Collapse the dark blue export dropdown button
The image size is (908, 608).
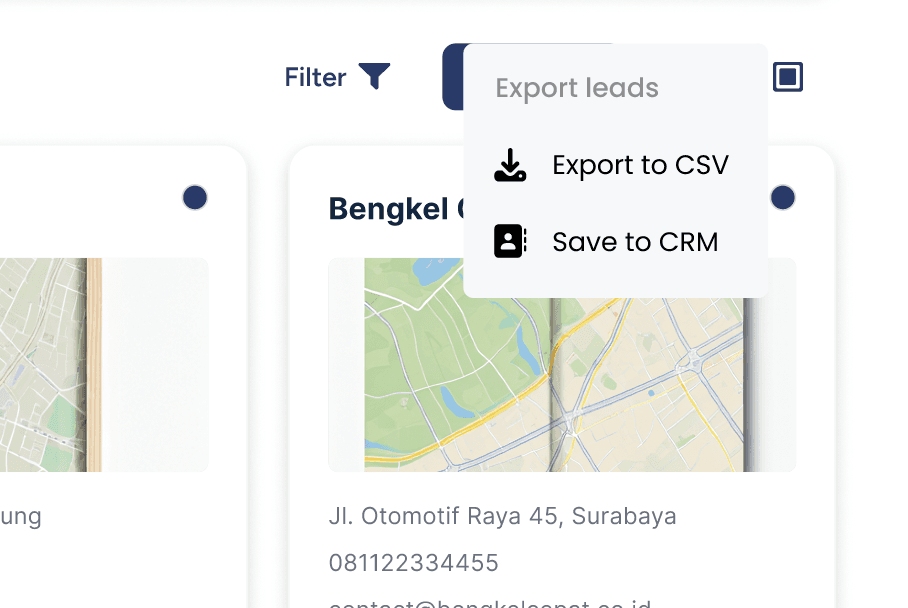[x=453, y=77]
